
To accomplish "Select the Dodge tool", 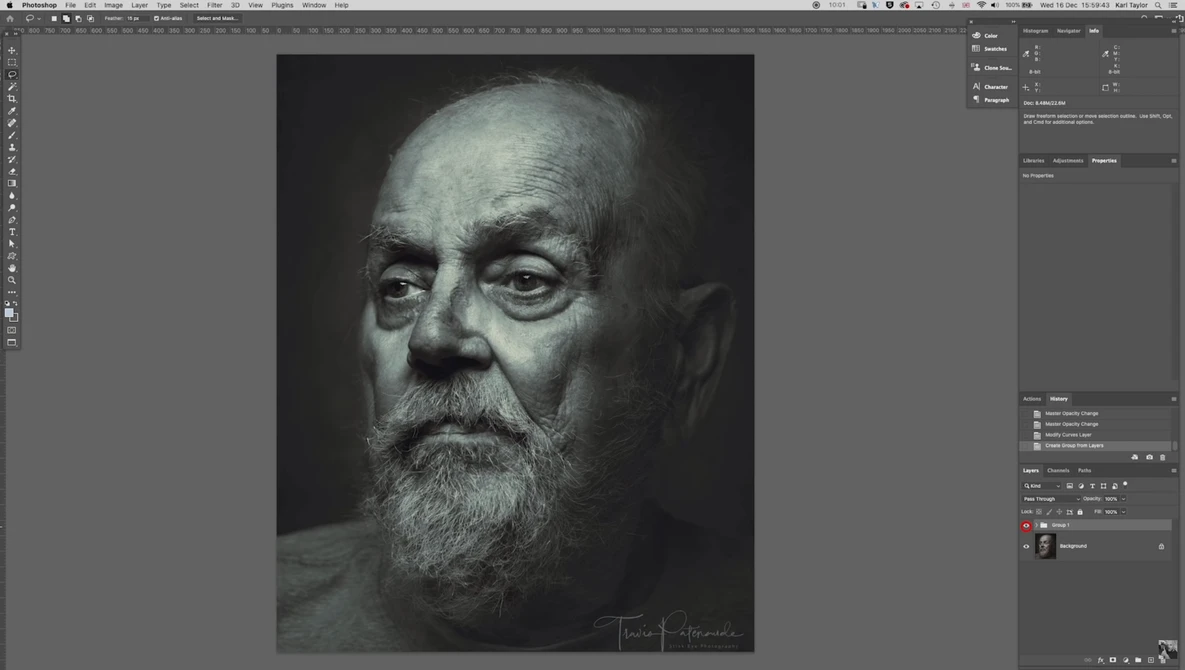I will coord(12,208).
